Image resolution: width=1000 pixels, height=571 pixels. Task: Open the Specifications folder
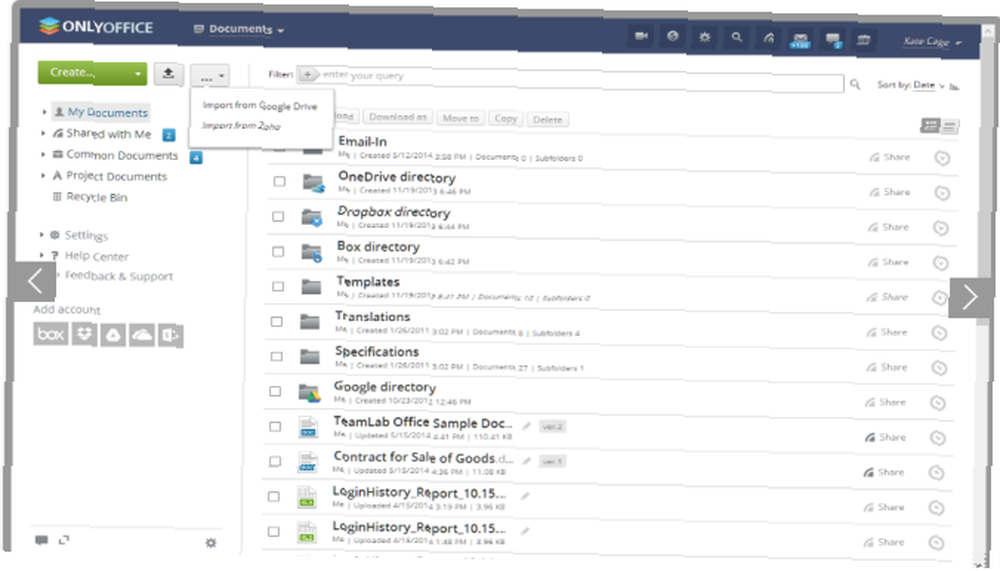point(377,352)
